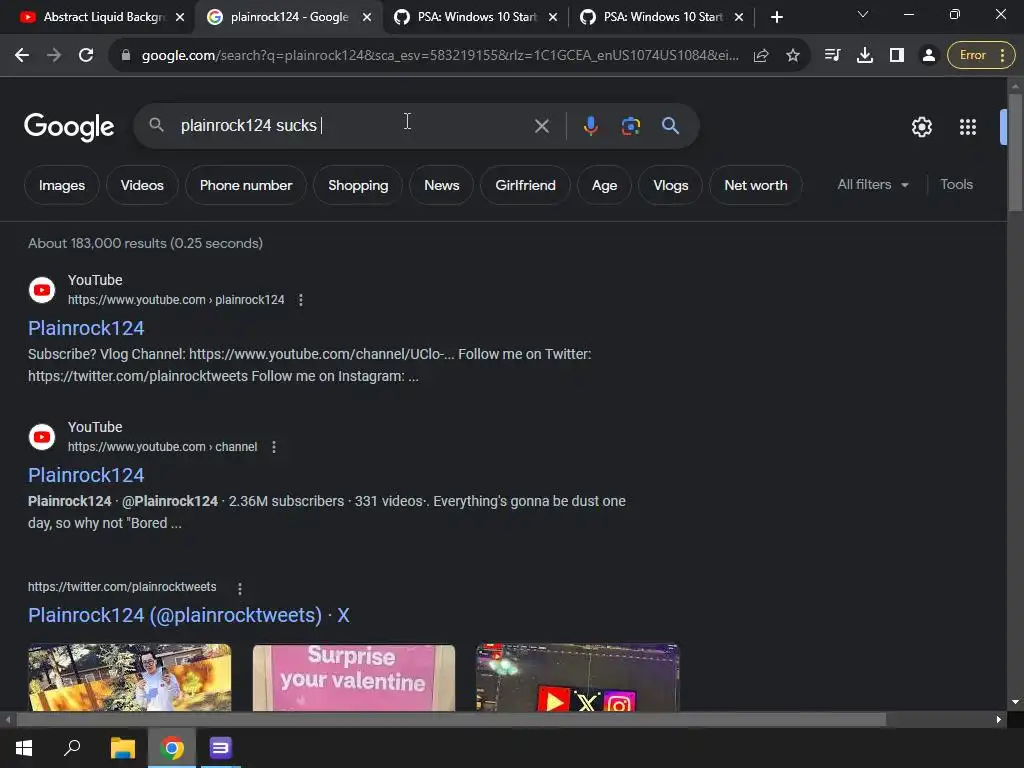This screenshot has height=768, width=1024.
Task: Open the side panel icon
Action: (x=897, y=56)
